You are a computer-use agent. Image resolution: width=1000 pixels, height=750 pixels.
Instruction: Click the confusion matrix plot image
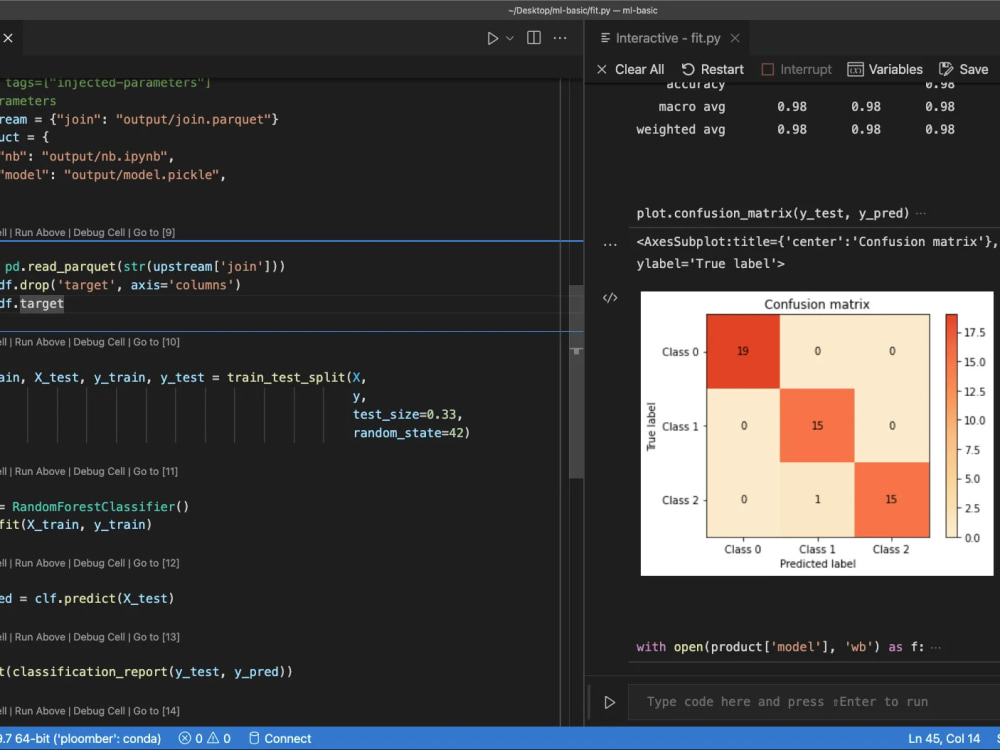[x=817, y=434]
